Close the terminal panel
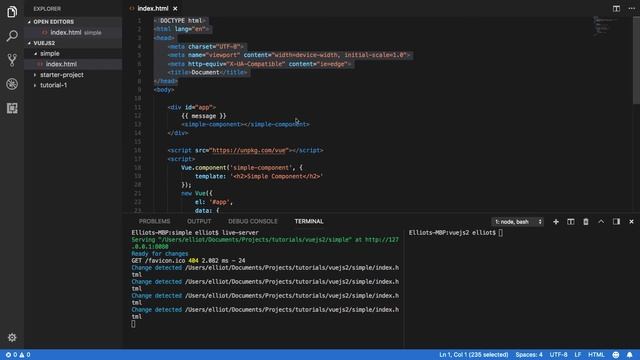 coord(631,222)
